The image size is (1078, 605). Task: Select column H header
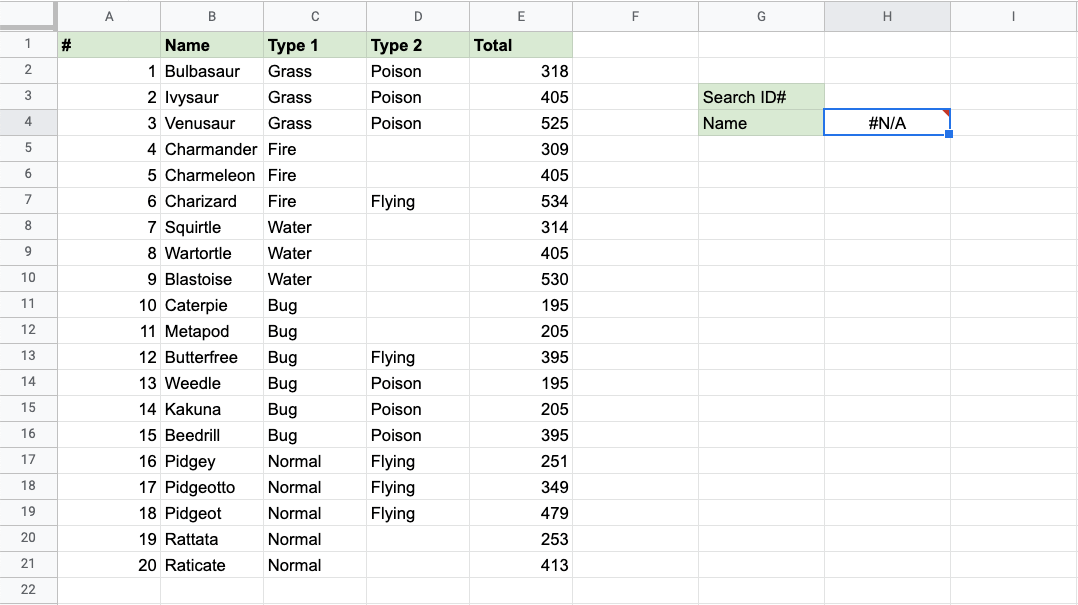click(887, 16)
